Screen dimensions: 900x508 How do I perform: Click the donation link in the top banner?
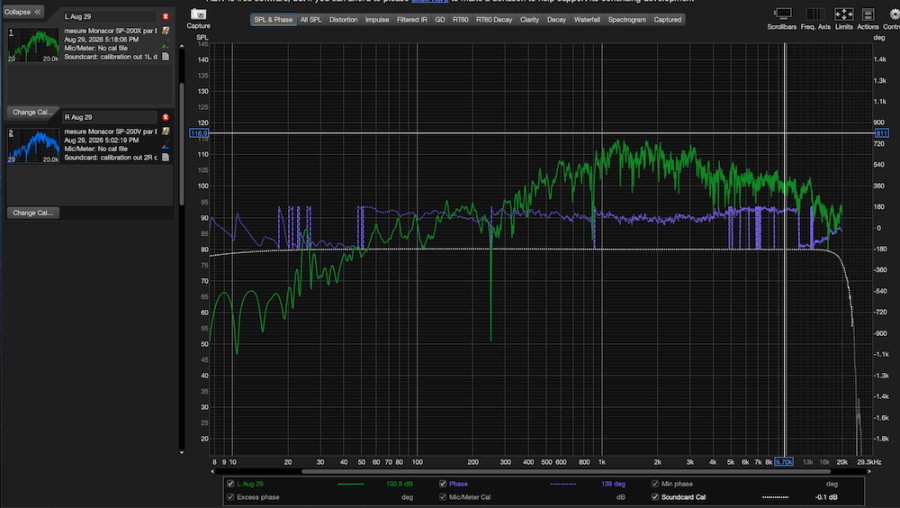pos(429,1)
